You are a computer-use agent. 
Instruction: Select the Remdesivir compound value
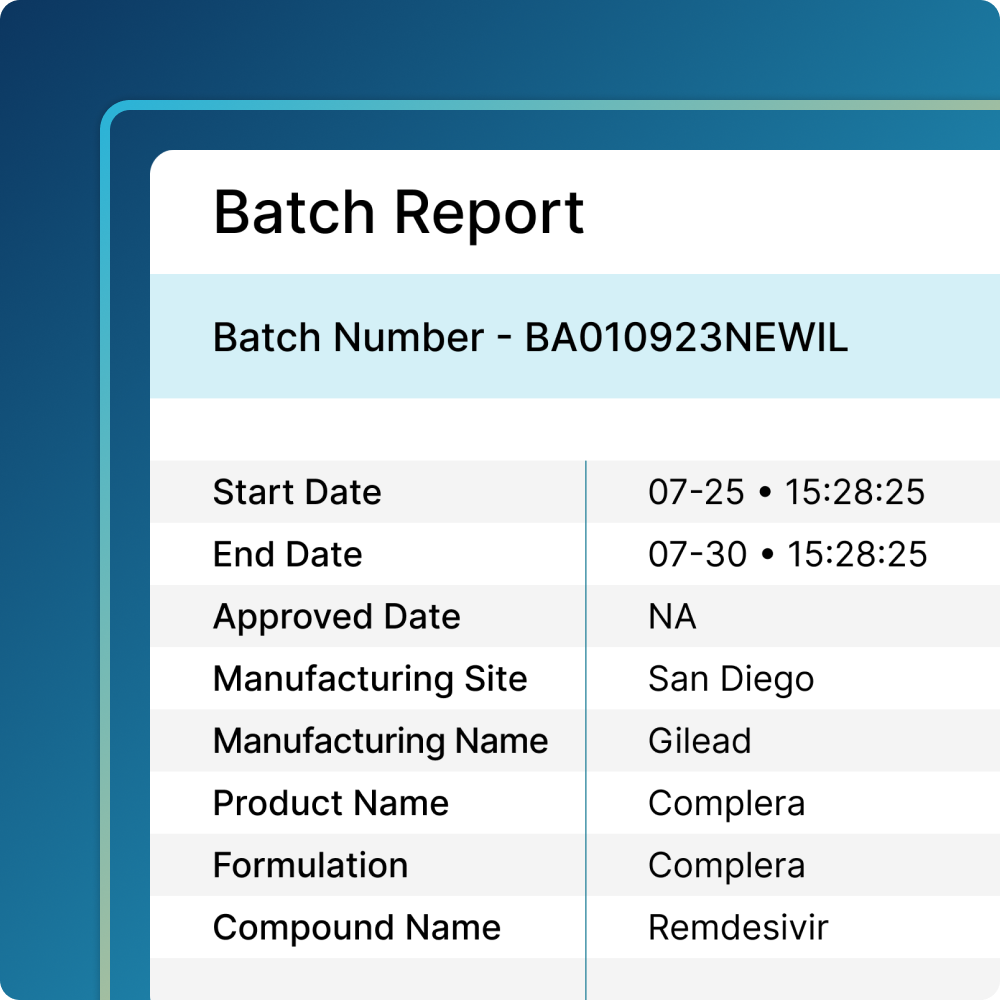coord(738,927)
